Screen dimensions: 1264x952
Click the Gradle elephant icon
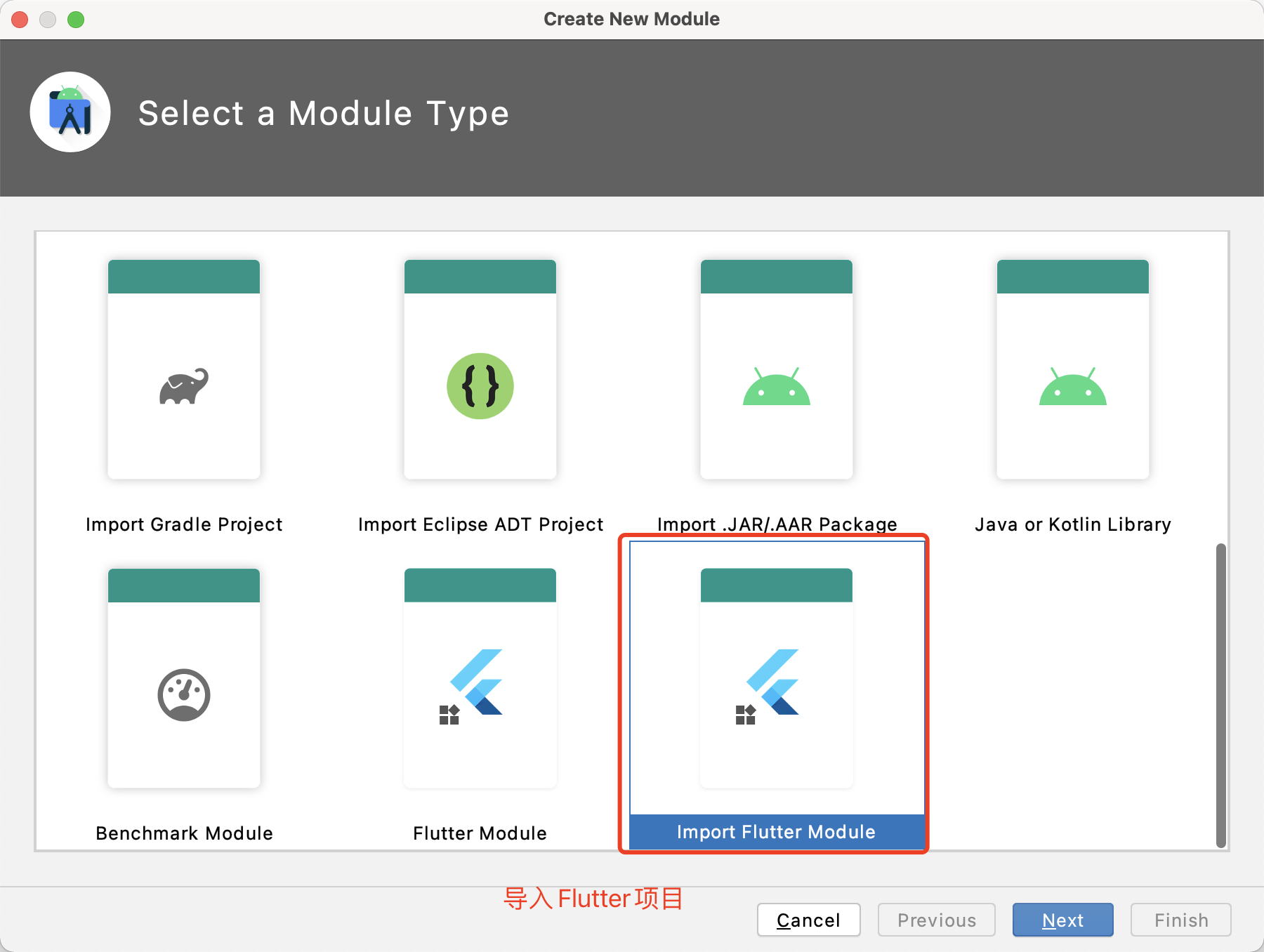point(184,386)
